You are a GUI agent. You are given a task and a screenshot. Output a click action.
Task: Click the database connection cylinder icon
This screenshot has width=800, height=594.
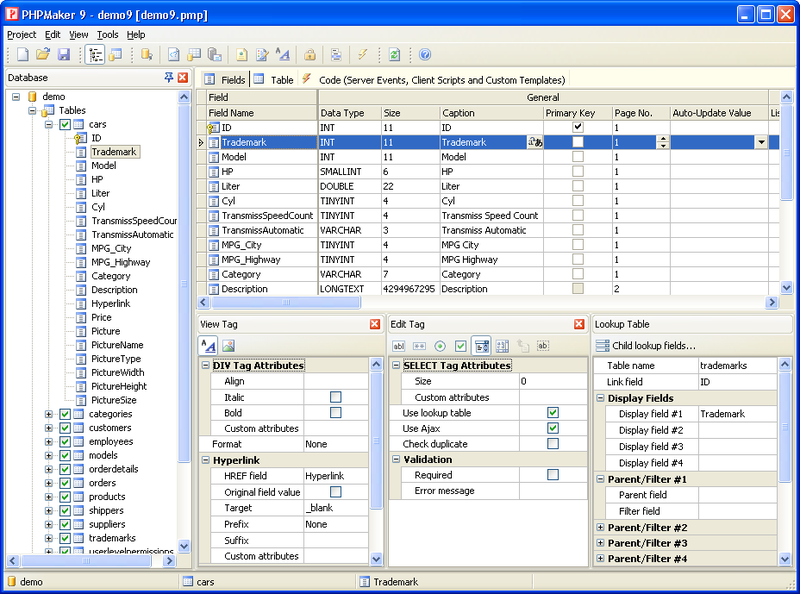147,54
